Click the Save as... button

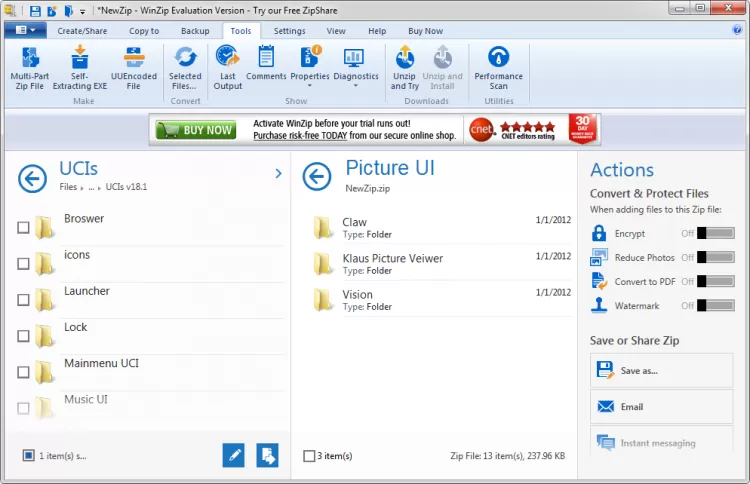pyautogui.click(x=661, y=370)
